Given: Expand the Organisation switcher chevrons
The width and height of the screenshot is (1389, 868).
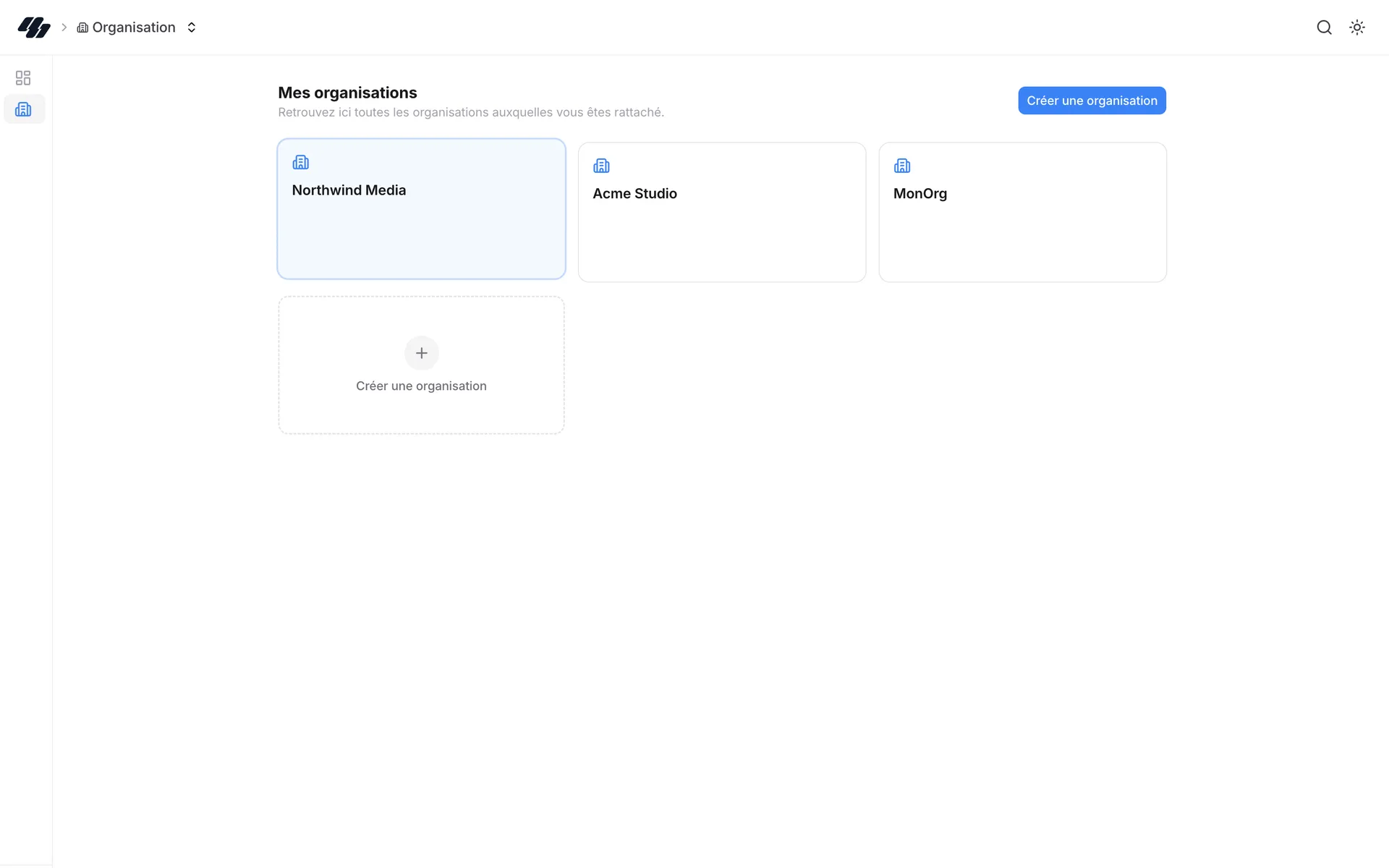Looking at the screenshot, I should 192,27.
